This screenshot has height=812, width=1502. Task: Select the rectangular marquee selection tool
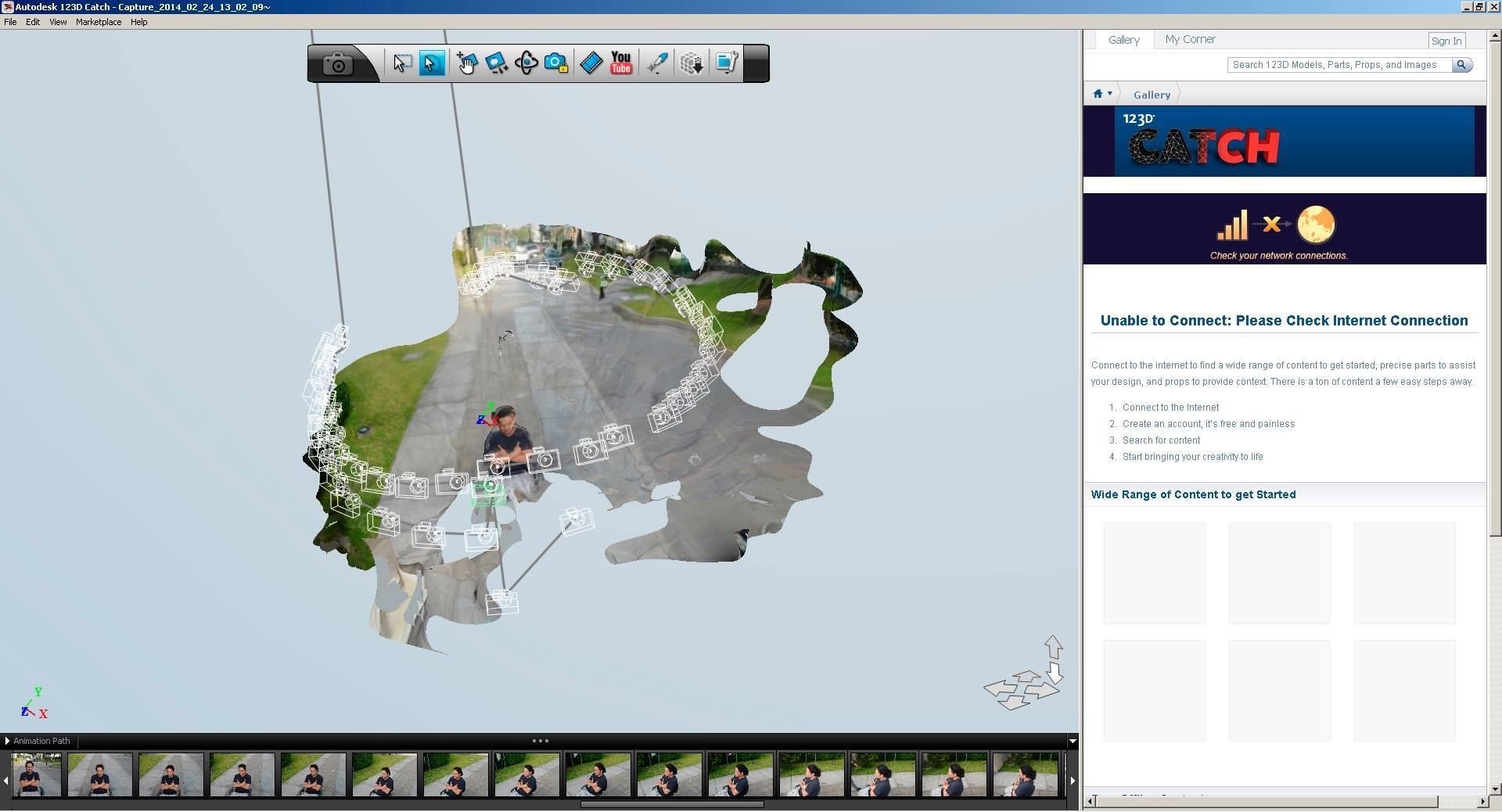tap(402, 63)
